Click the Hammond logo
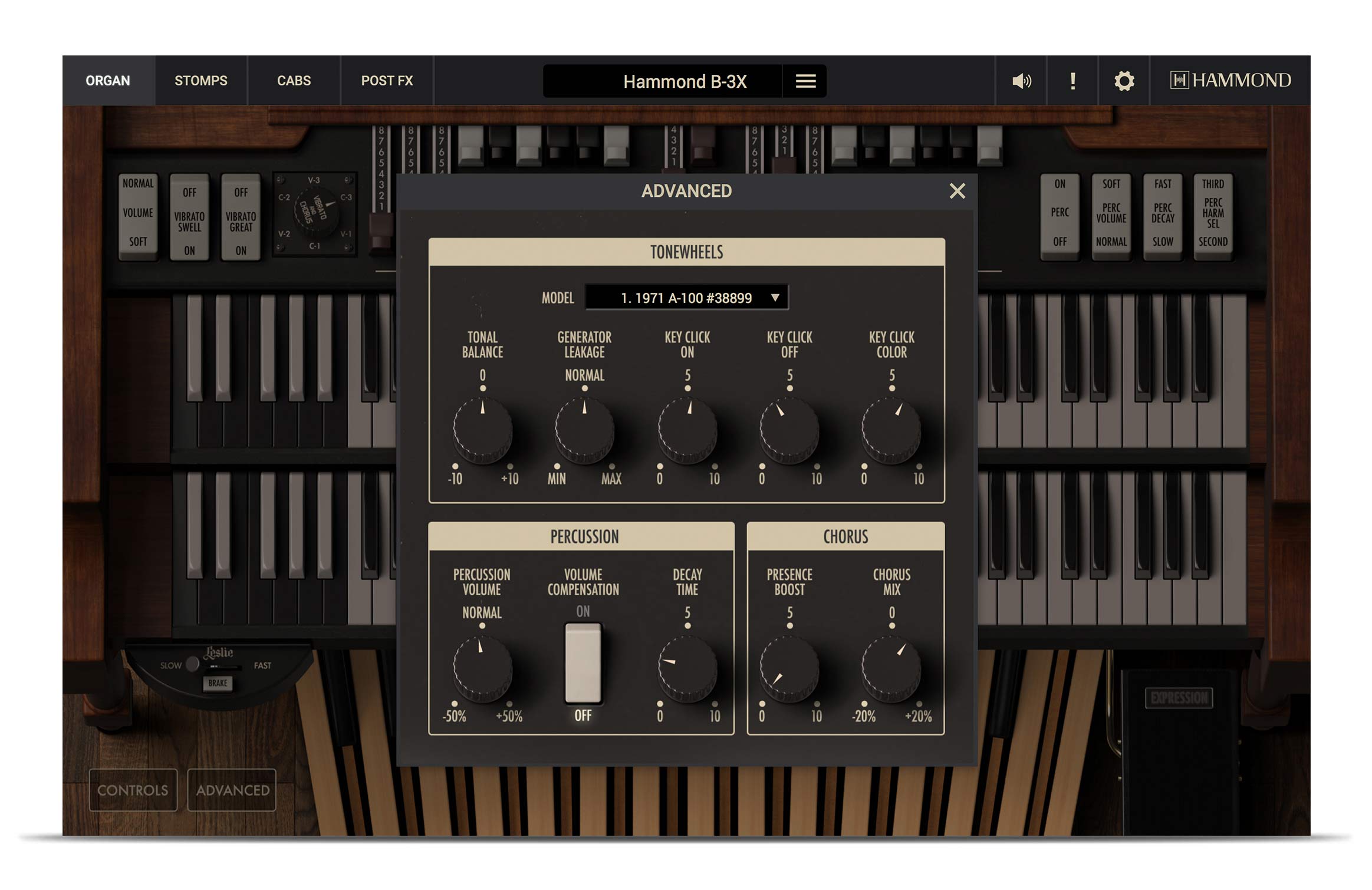This screenshot has width=1372, height=890. coord(1230,80)
